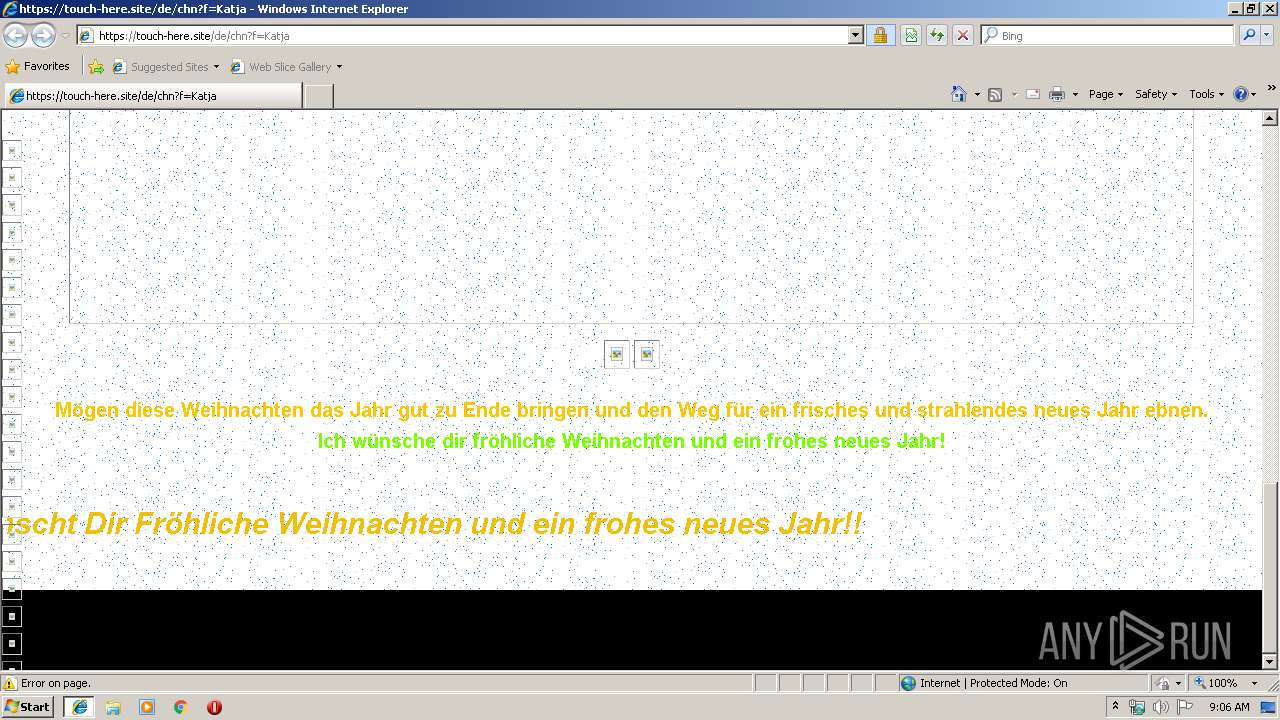Image resolution: width=1280 pixels, height=720 pixels.
Task: Open the Favorites star button
Action: click(x=37, y=66)
